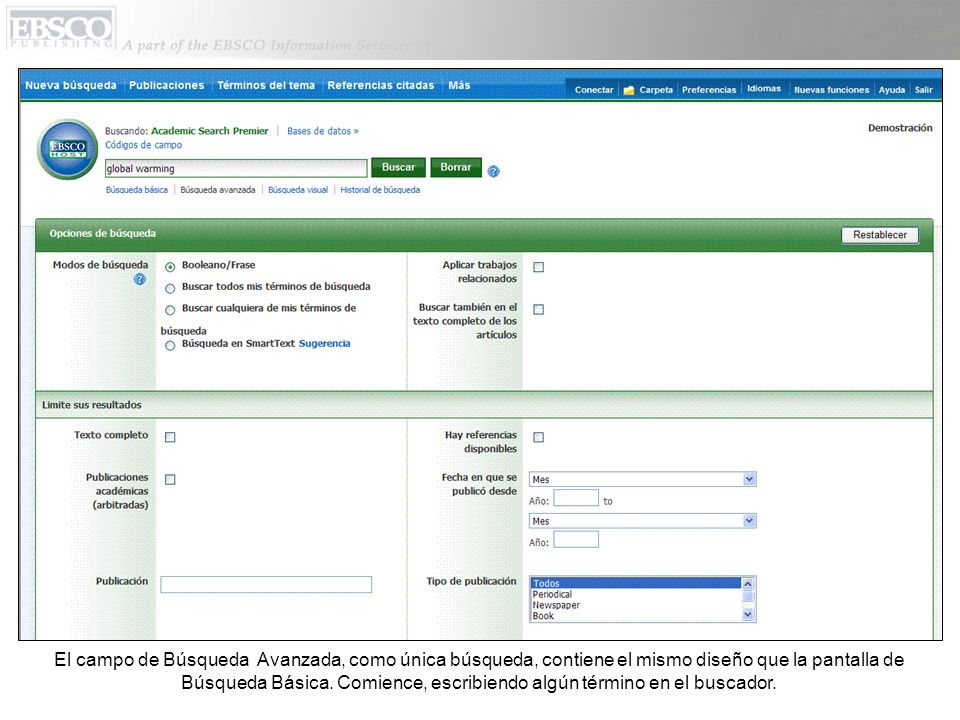960x720 pixels.
Task: Click the Limite sus resultados heading
Action: (92, 405)
